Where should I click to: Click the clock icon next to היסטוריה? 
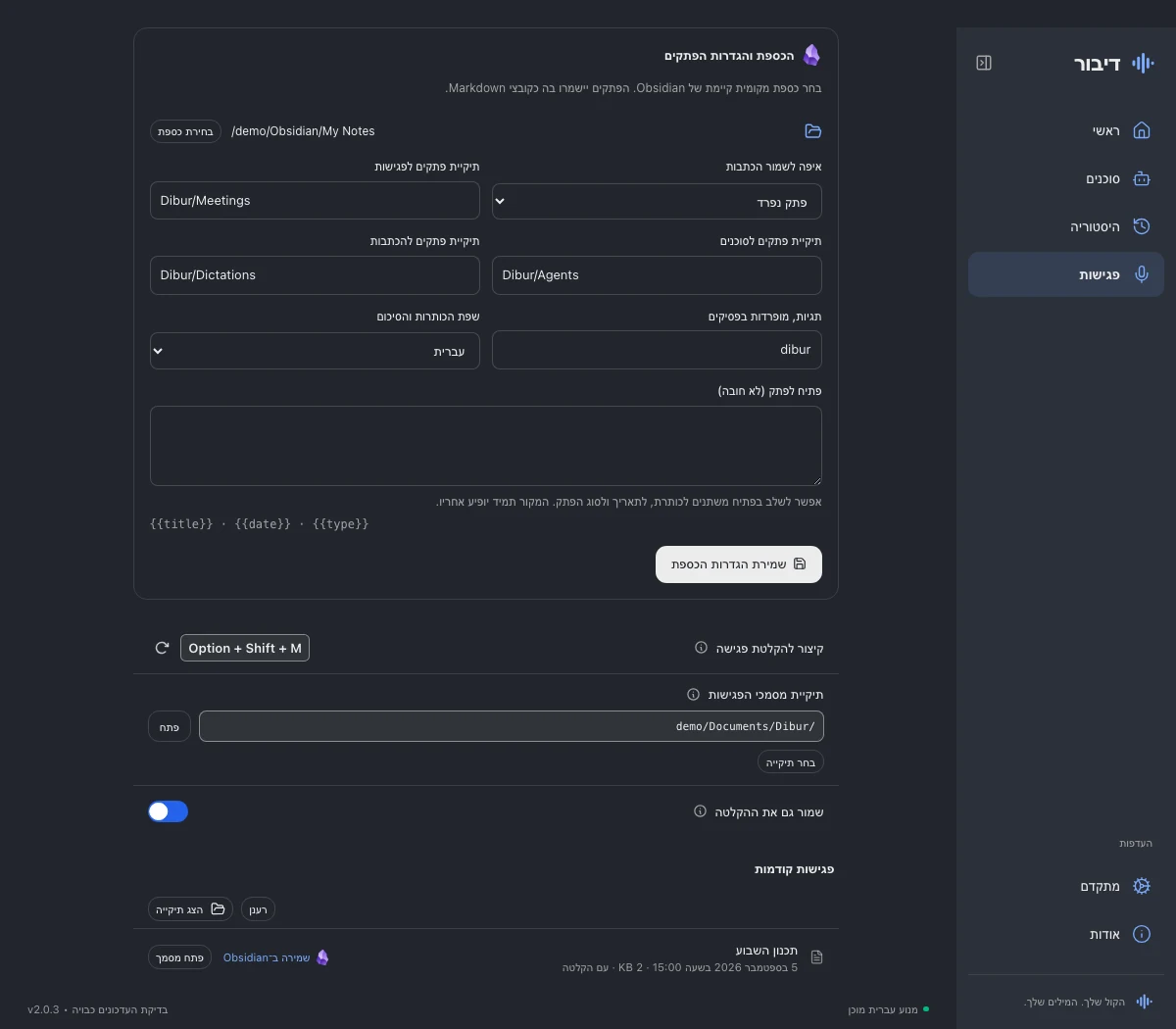[1142, 226]
